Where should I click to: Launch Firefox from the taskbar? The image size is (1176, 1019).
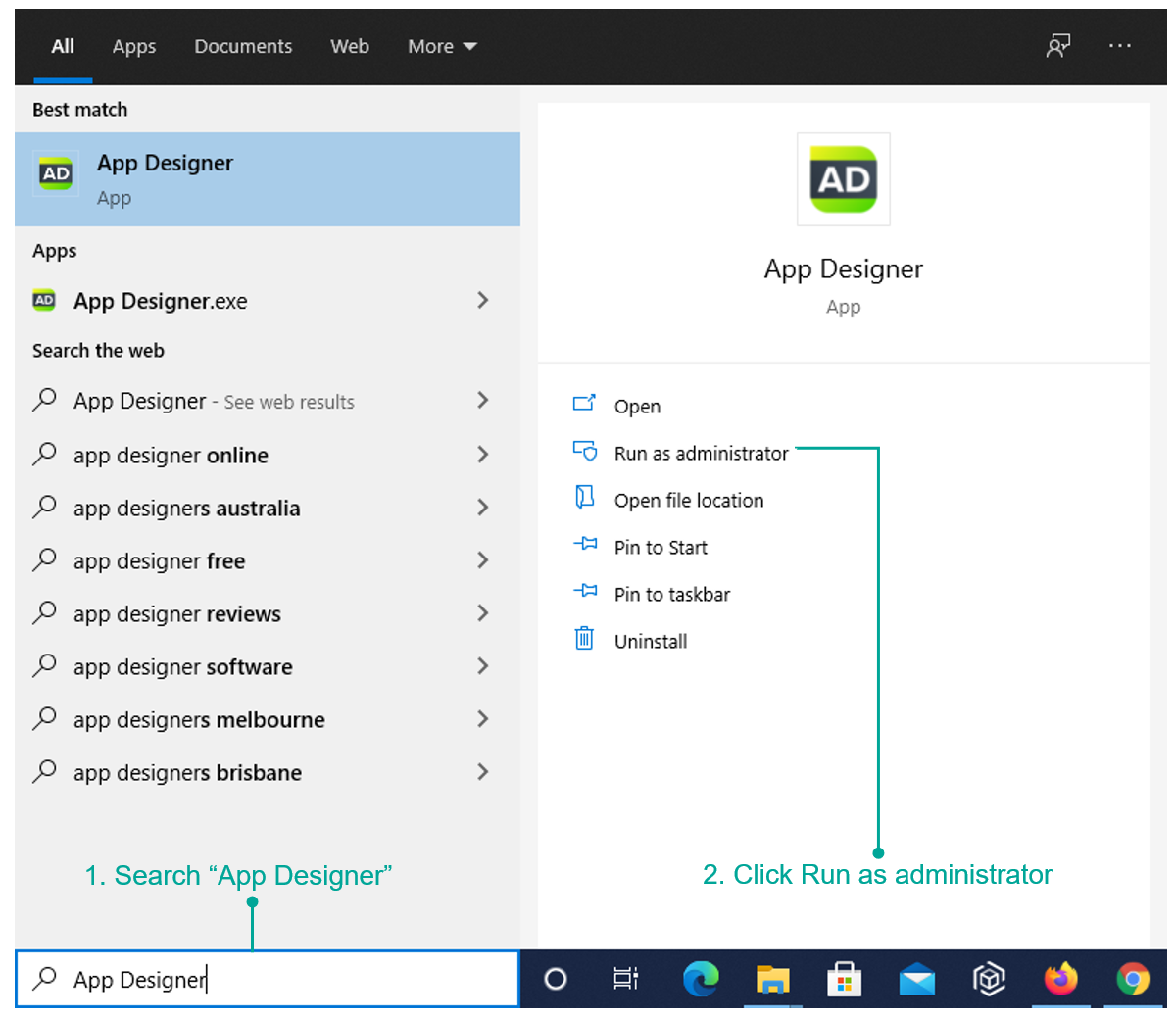click(x=1060, y=979)
